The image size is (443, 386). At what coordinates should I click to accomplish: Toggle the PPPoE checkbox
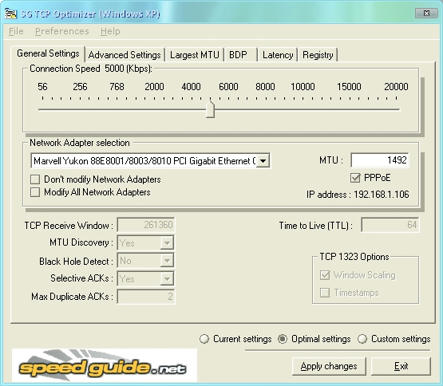(x=355, y=178)
